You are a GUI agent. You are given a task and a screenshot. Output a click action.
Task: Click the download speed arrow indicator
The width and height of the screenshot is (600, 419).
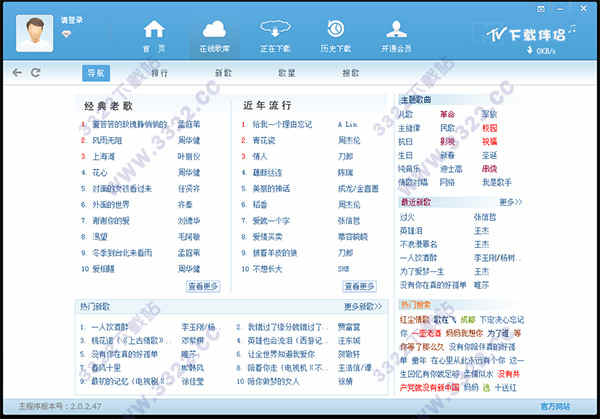pos(530,50)
